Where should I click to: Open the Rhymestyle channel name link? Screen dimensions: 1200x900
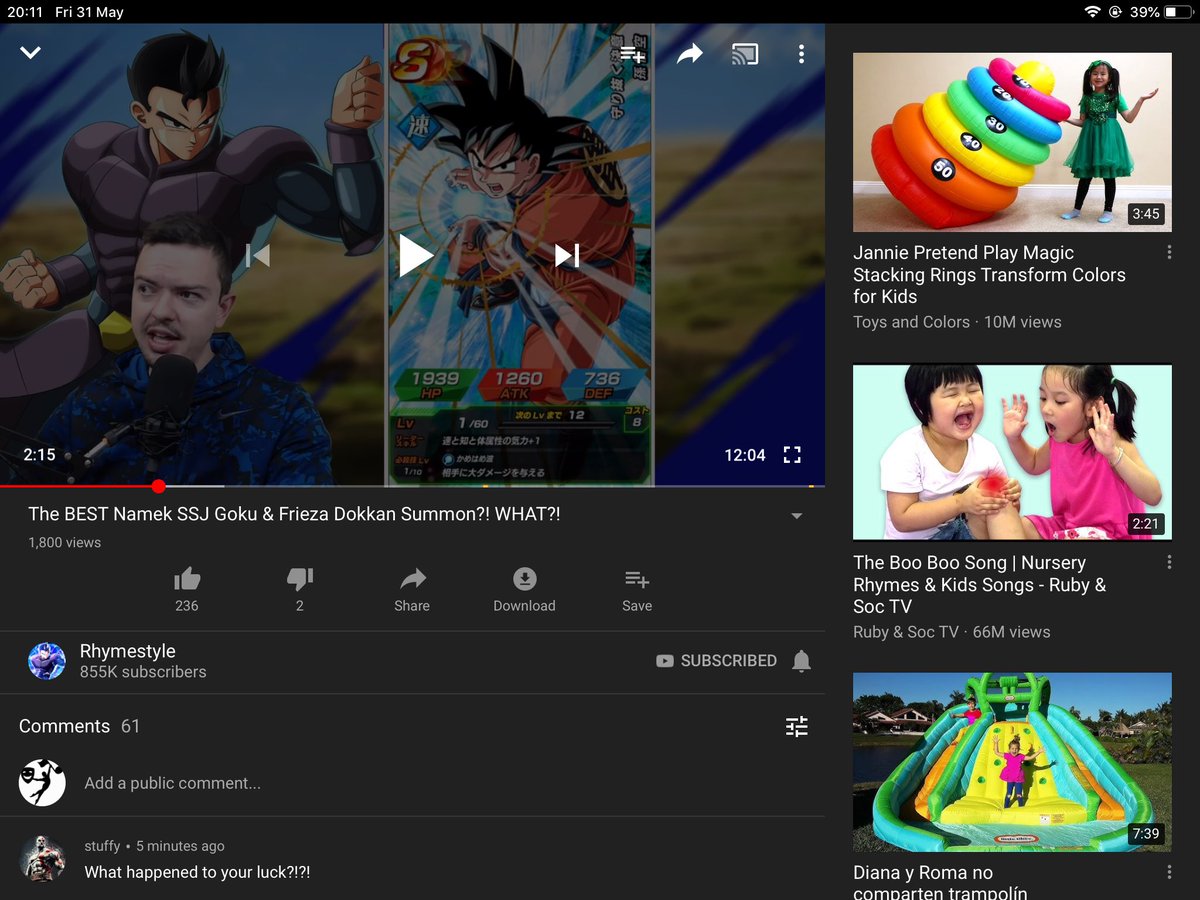point(128,651)
